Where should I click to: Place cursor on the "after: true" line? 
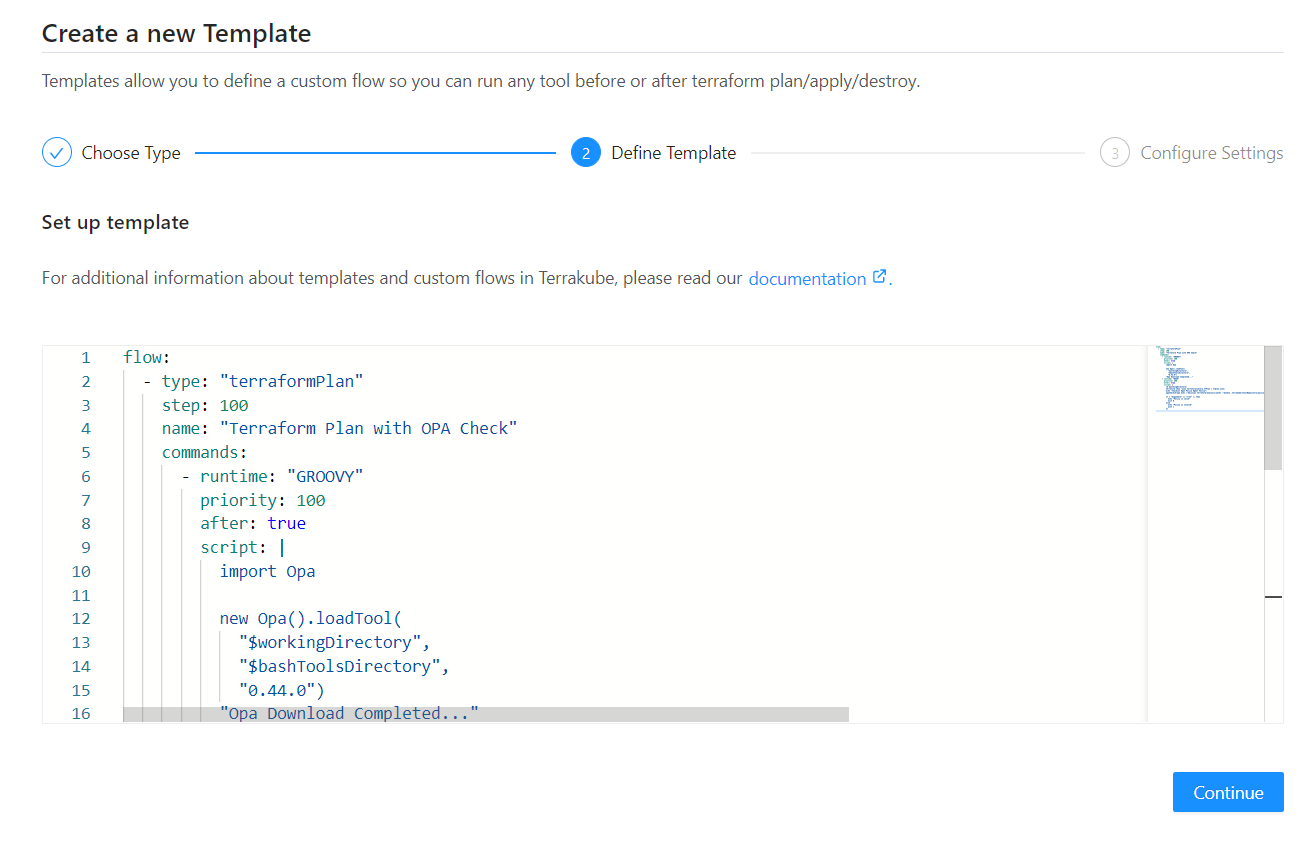253,524
